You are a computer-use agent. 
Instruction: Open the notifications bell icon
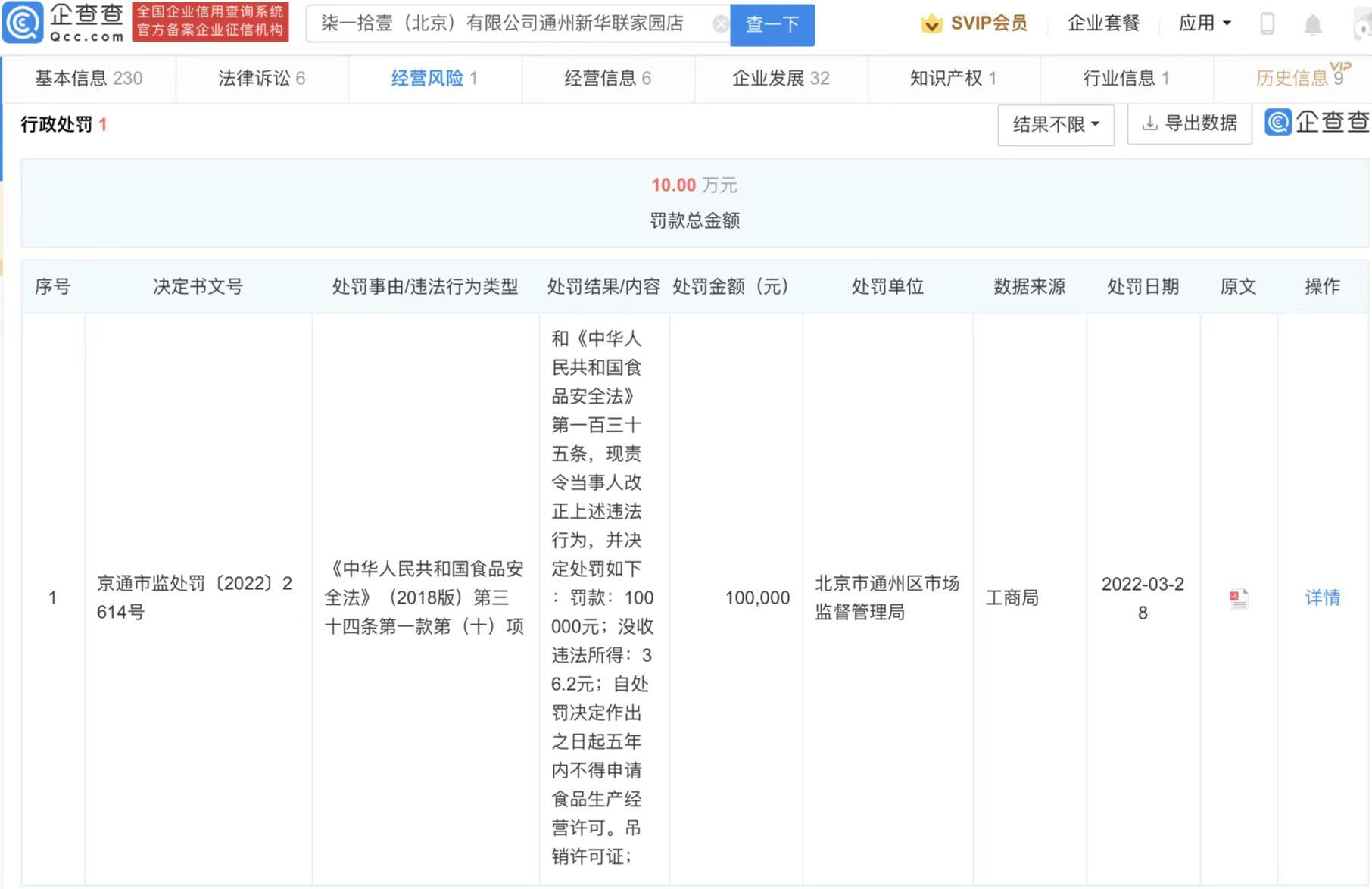point(1312,25)
